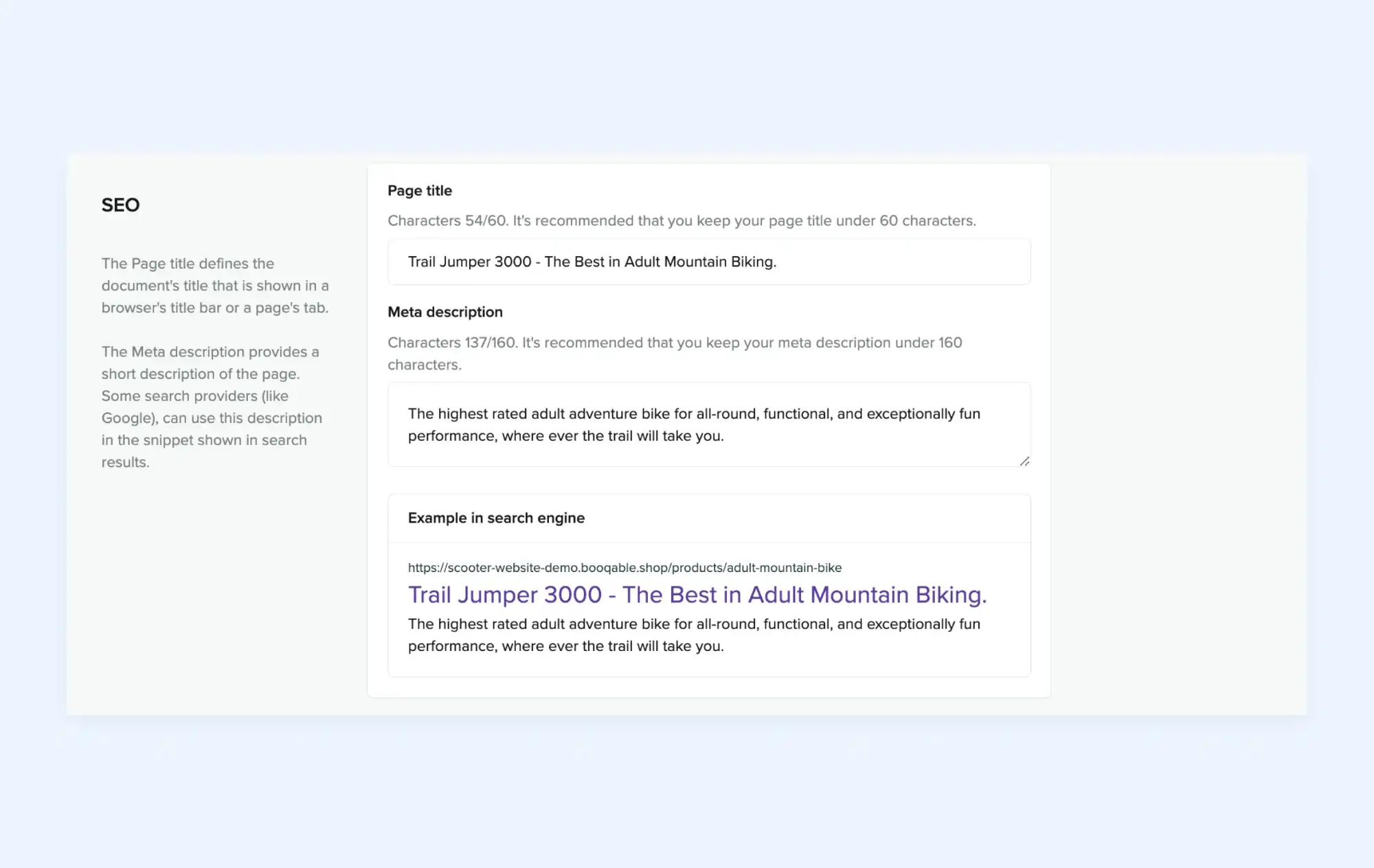Click the Page title explanation paragraph

pyautogui.click(x=215, y=286)
